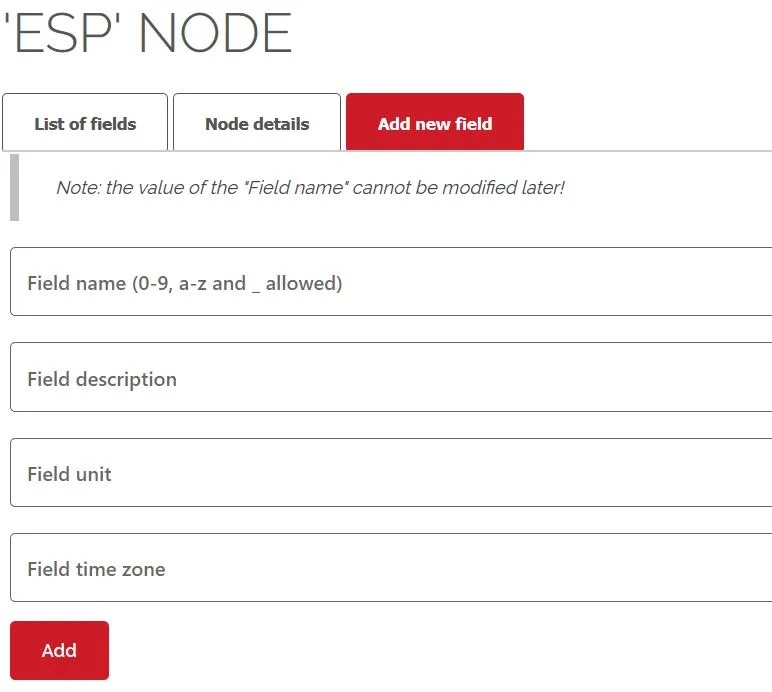Click the note about Field name modification
The image size is (772, 692).
tap(310, 188)
